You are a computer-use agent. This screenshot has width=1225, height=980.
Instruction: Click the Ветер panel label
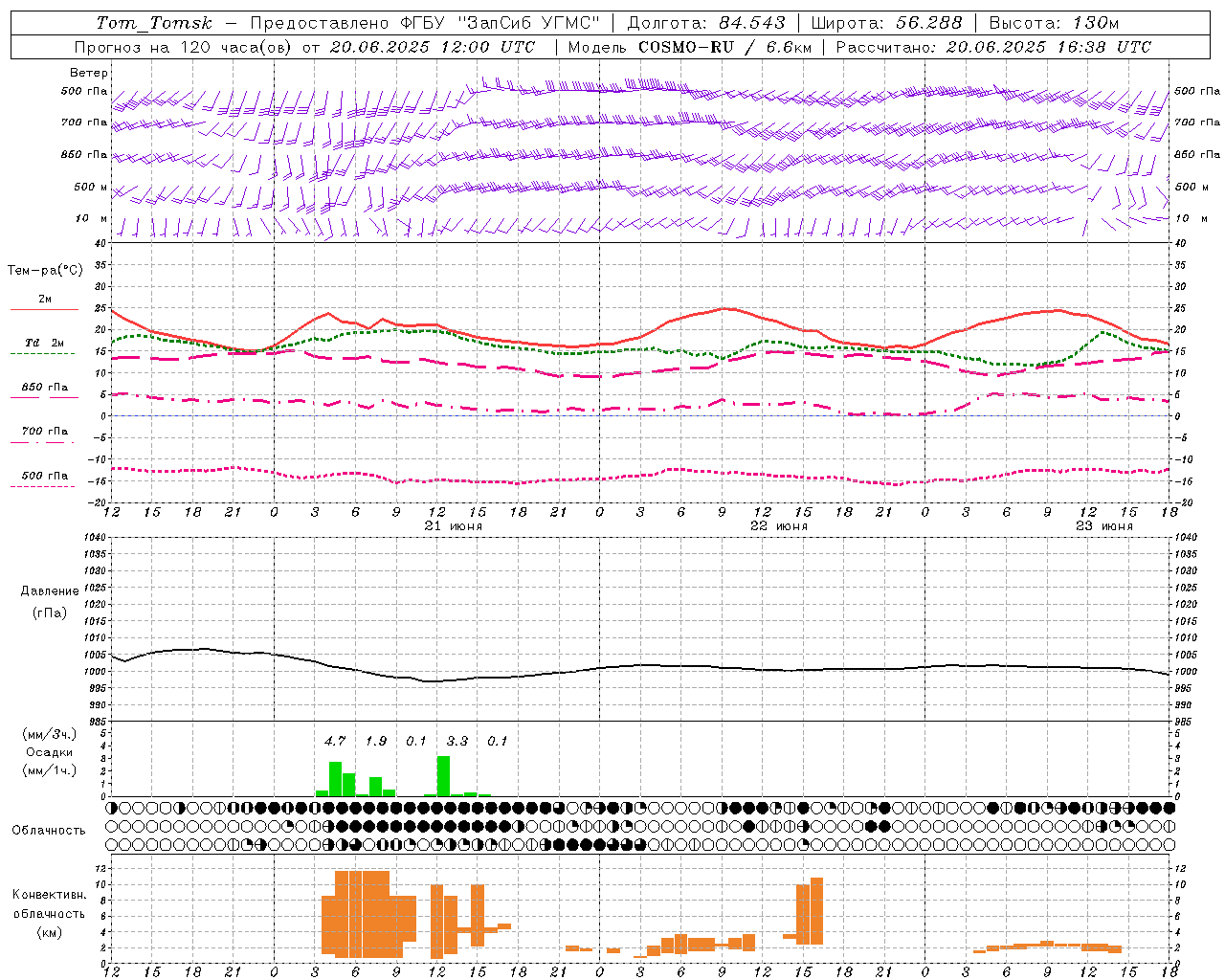coord(89,73)
